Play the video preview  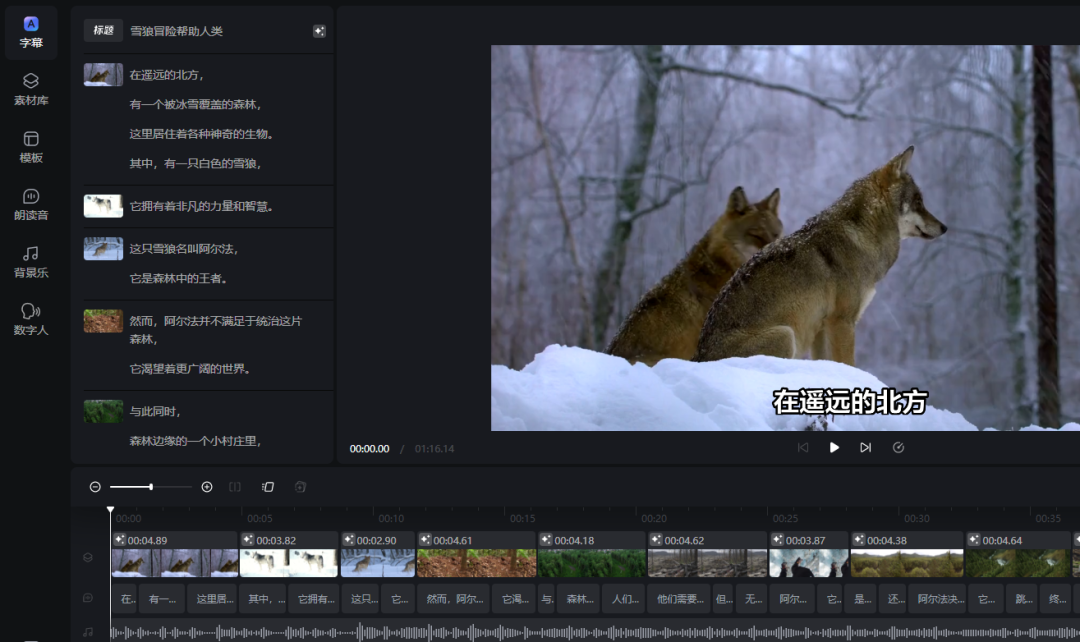834,448
